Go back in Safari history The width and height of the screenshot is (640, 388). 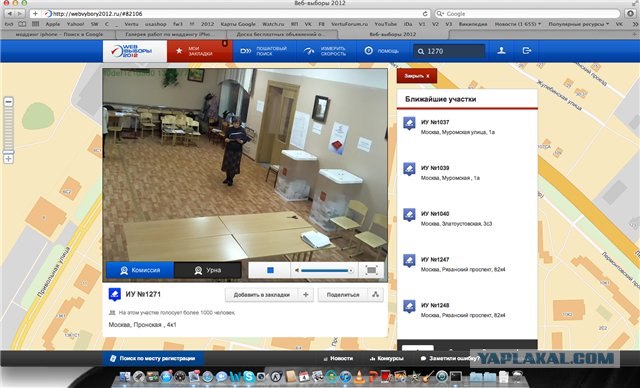tap(9, 13)
